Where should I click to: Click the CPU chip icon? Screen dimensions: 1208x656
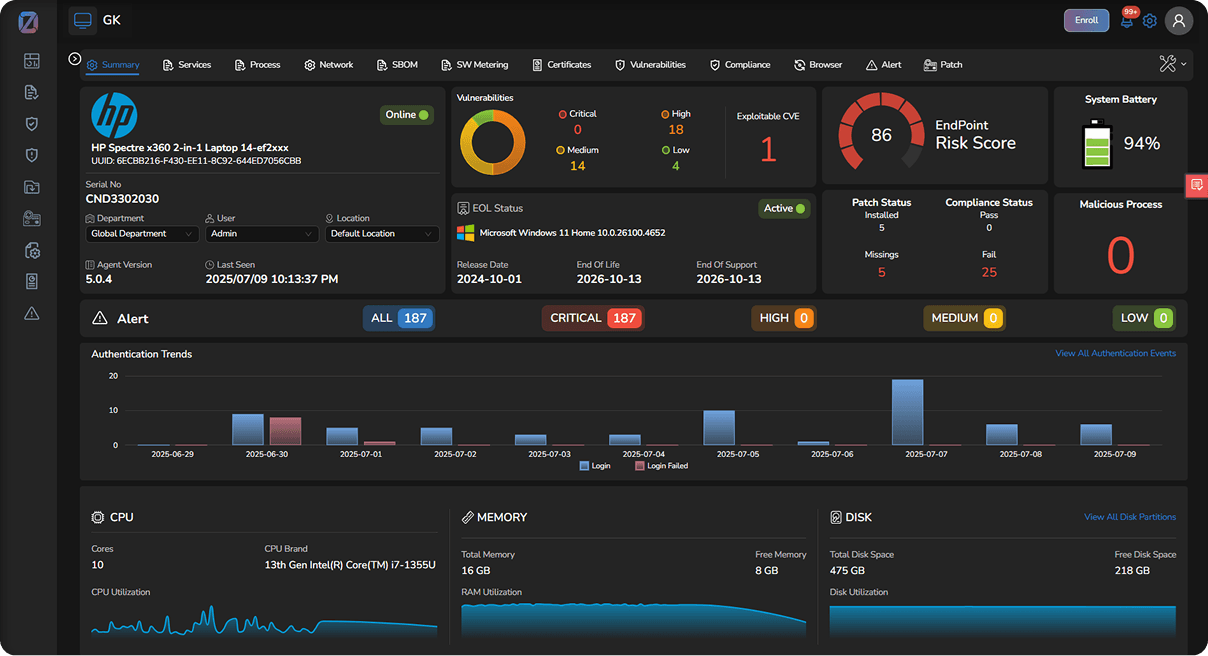(x=98, y=517)
